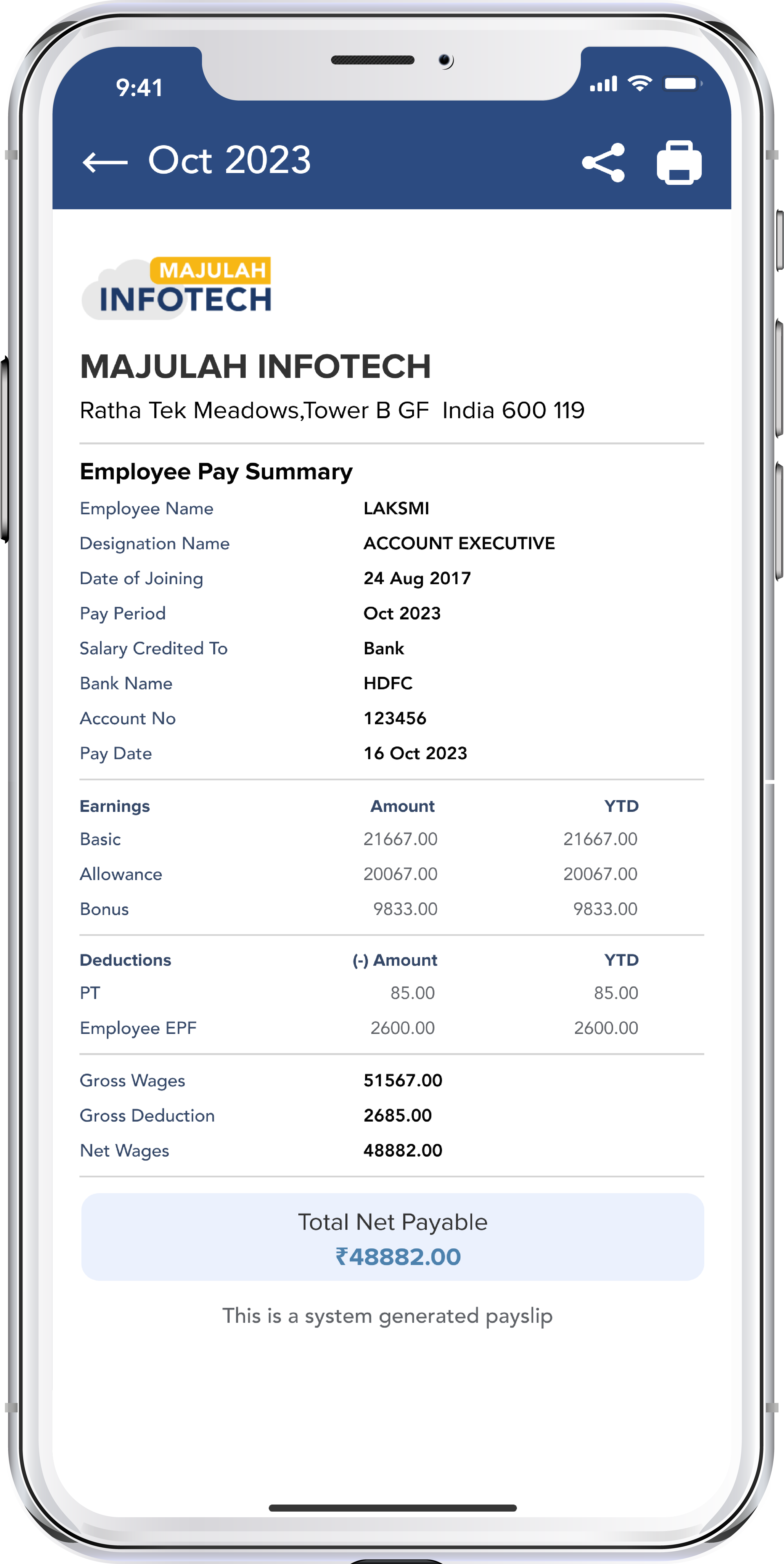Image resolution: width=784 pixels, height=1564 pixels.
Task: Select the Basic amount 21667.00
Action: [400, 839]
